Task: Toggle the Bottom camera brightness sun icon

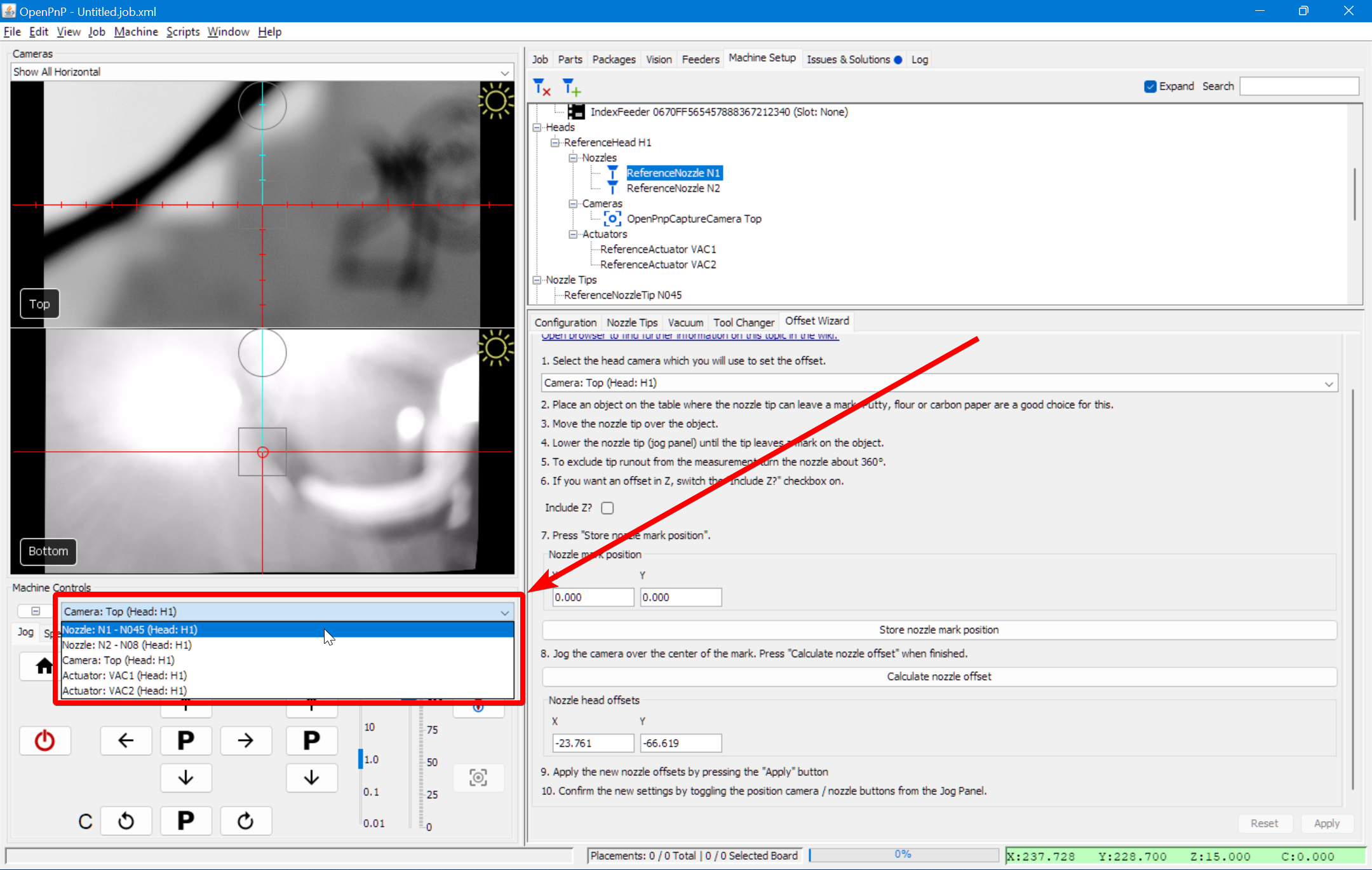Action: pyautogui.click(x=496, y=348)
